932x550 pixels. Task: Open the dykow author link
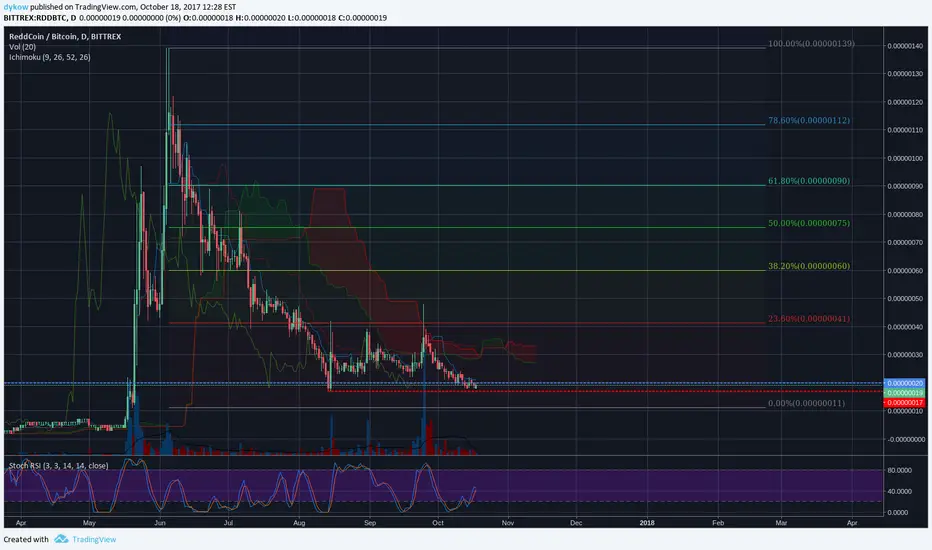click(16, 7)
